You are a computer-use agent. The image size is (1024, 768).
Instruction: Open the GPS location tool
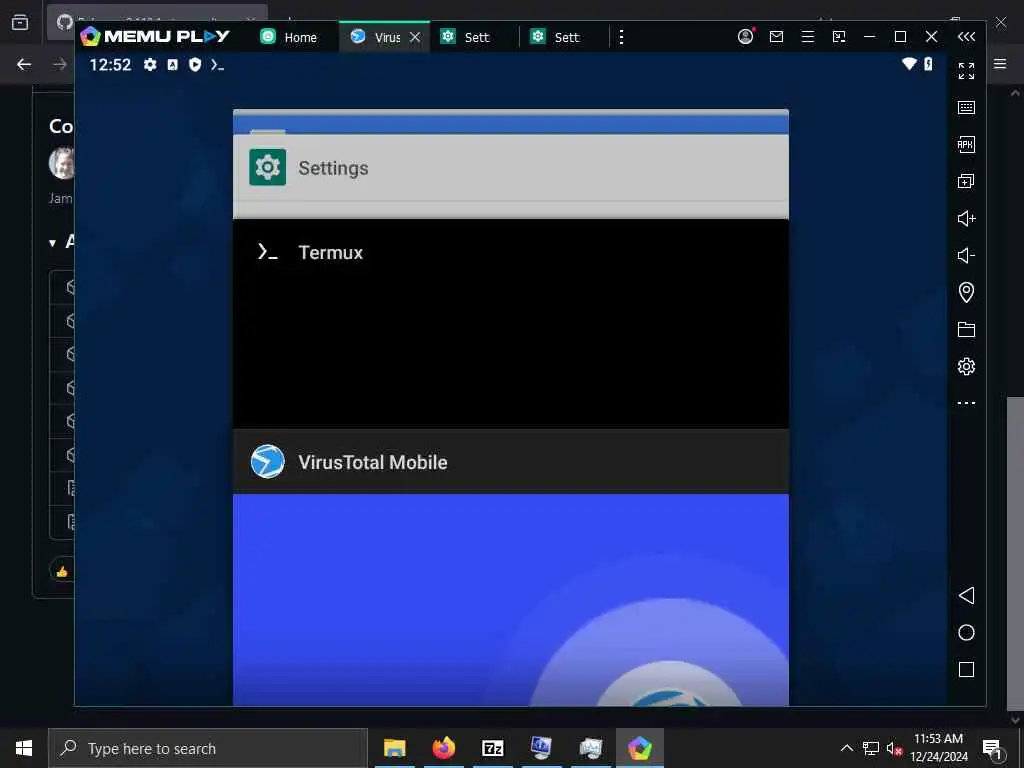pos(966,292)
